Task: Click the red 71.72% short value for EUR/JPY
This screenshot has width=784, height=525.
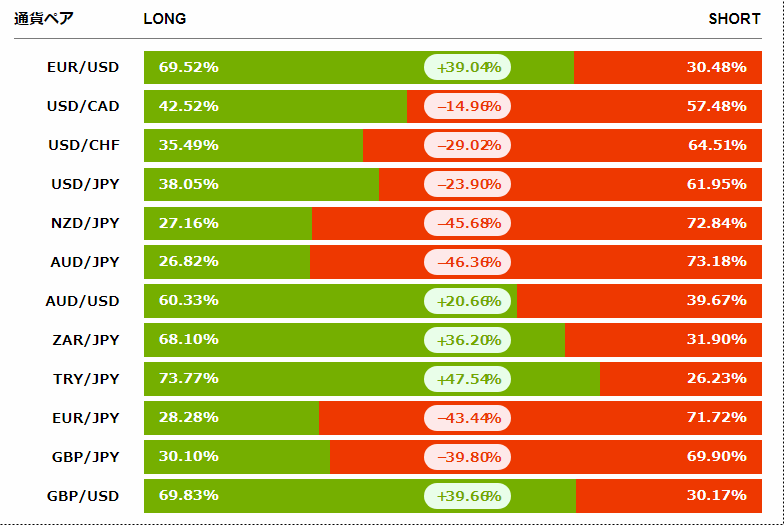Action: [x=717, y=418]
